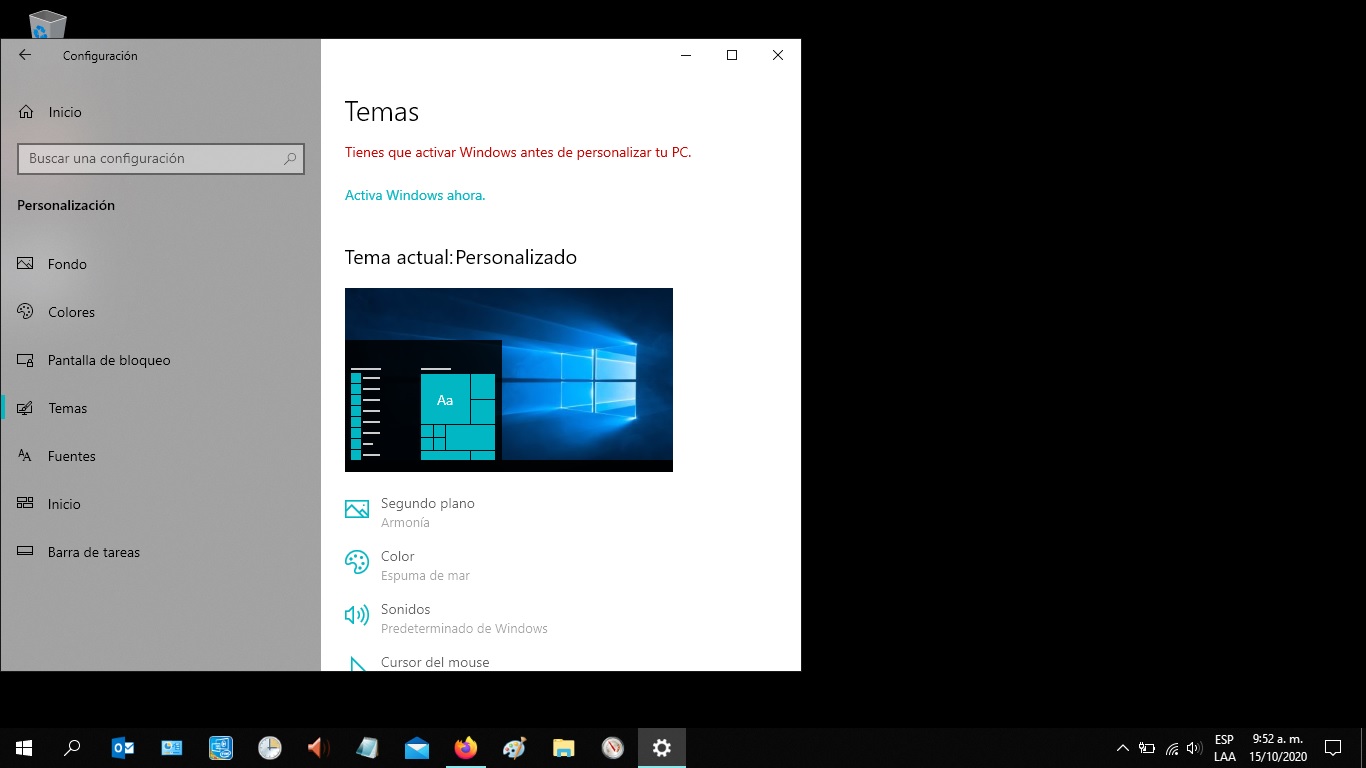Screen dimensions: 1366x768
Task: Open the volume tray icon
Action: click(x=1194, y=748)
